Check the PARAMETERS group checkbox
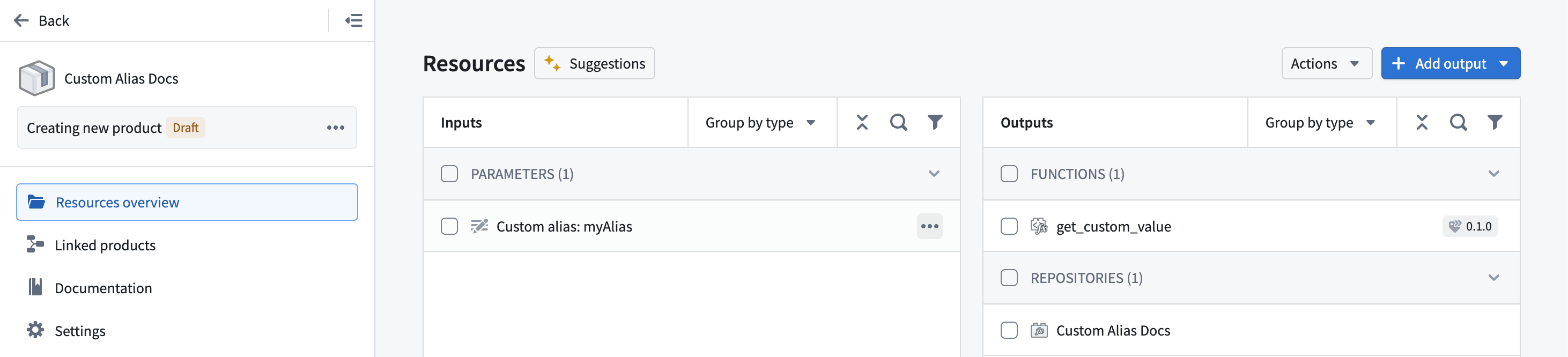 tap(449, 174)
